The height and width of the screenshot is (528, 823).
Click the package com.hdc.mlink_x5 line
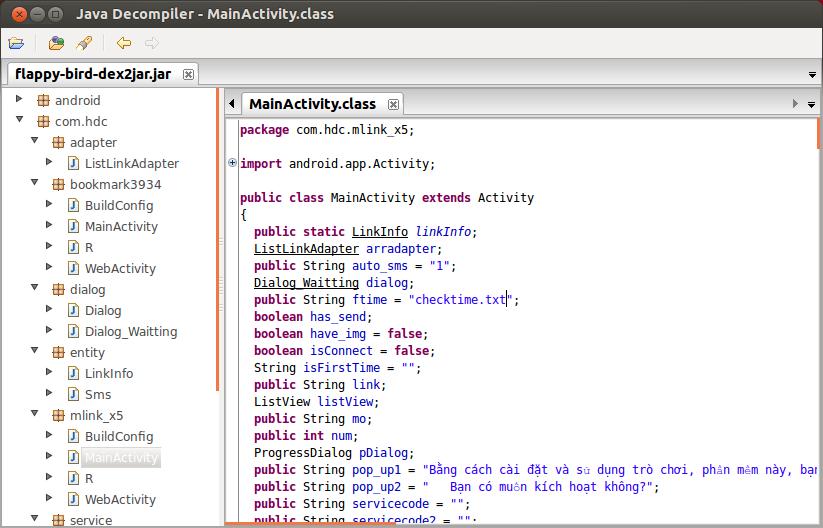click(x=327, y=130)
